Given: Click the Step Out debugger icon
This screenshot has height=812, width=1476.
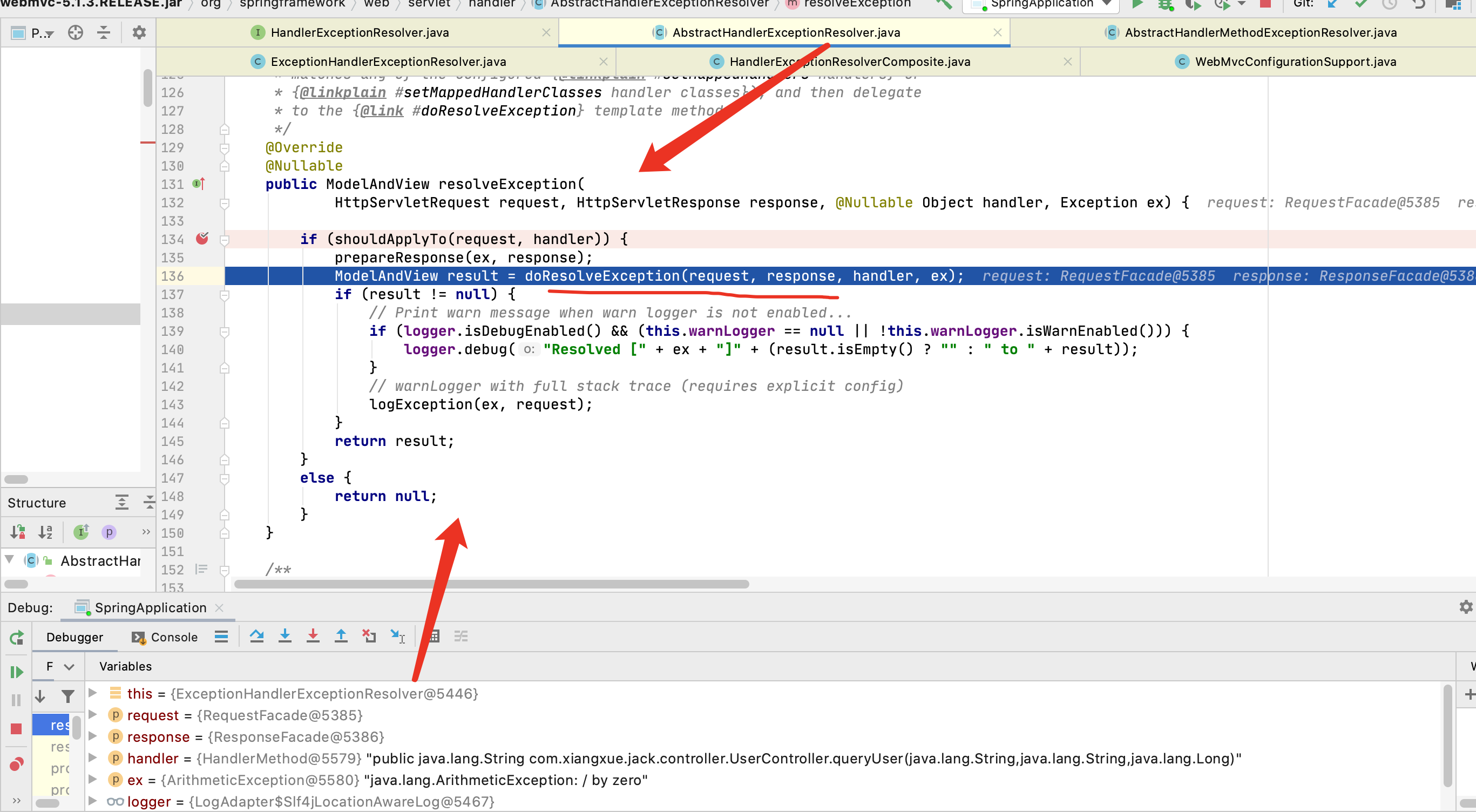Looking at the screenshot, I should 341,636.
